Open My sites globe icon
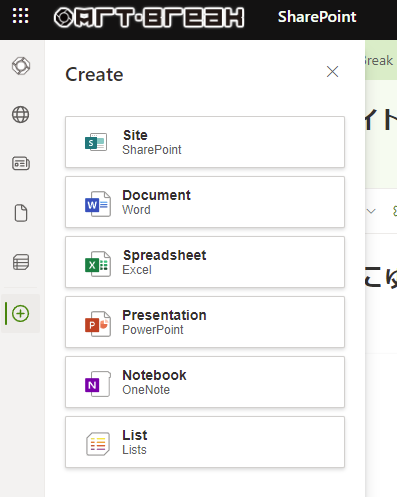The width and height of the screenshot is (397, 497). (21, 115)
